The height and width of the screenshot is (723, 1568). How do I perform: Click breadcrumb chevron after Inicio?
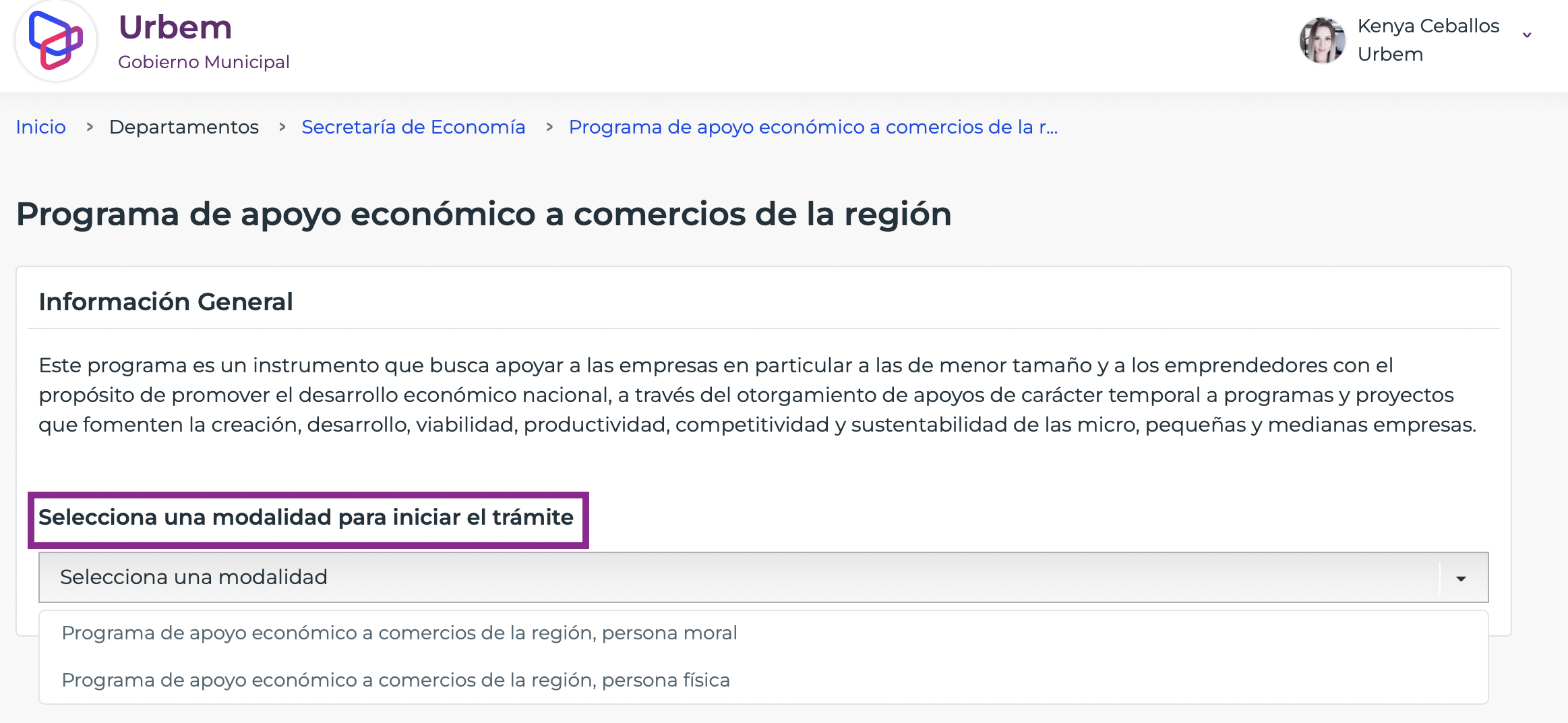click(x=90, y=127)
